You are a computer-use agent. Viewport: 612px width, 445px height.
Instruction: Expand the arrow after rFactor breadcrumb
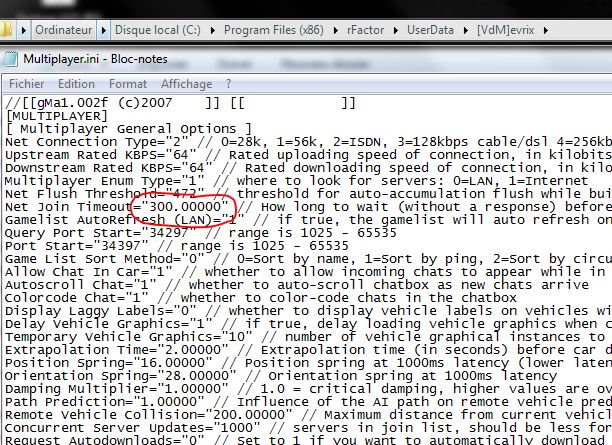(x=396, y=30)
